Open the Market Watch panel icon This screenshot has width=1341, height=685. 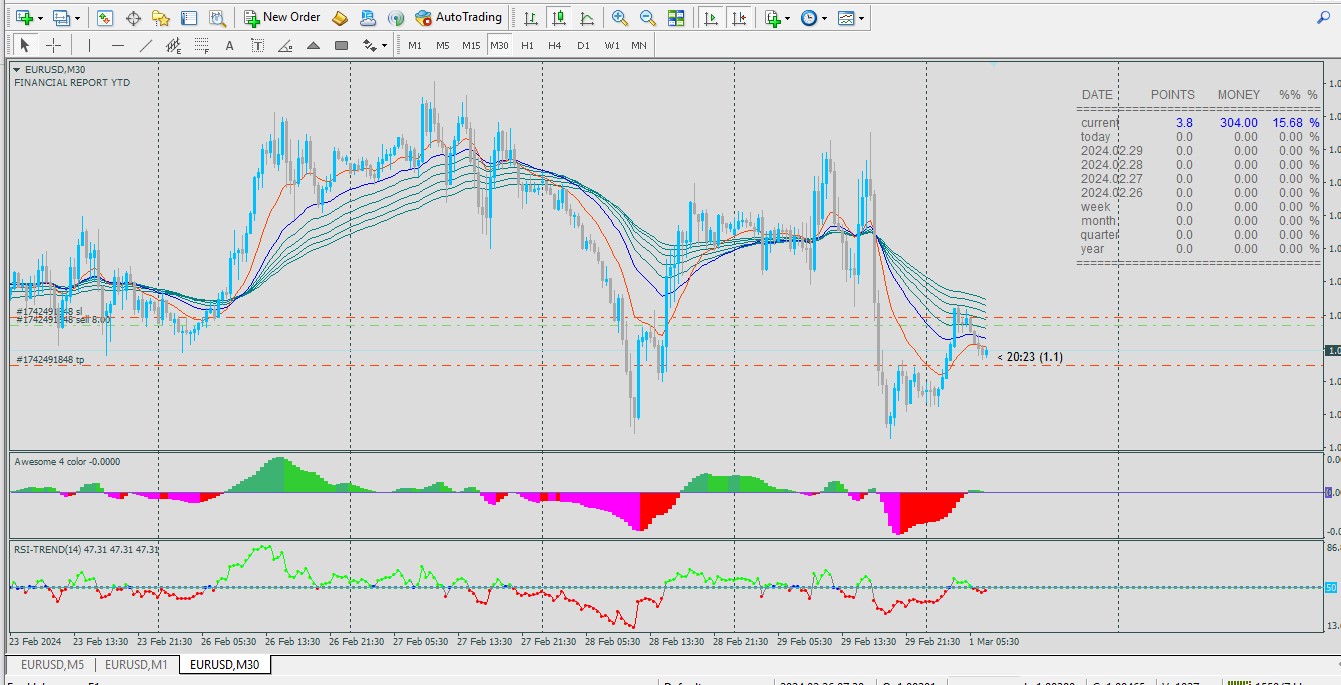pyautogui.click(x=105, y=18)
